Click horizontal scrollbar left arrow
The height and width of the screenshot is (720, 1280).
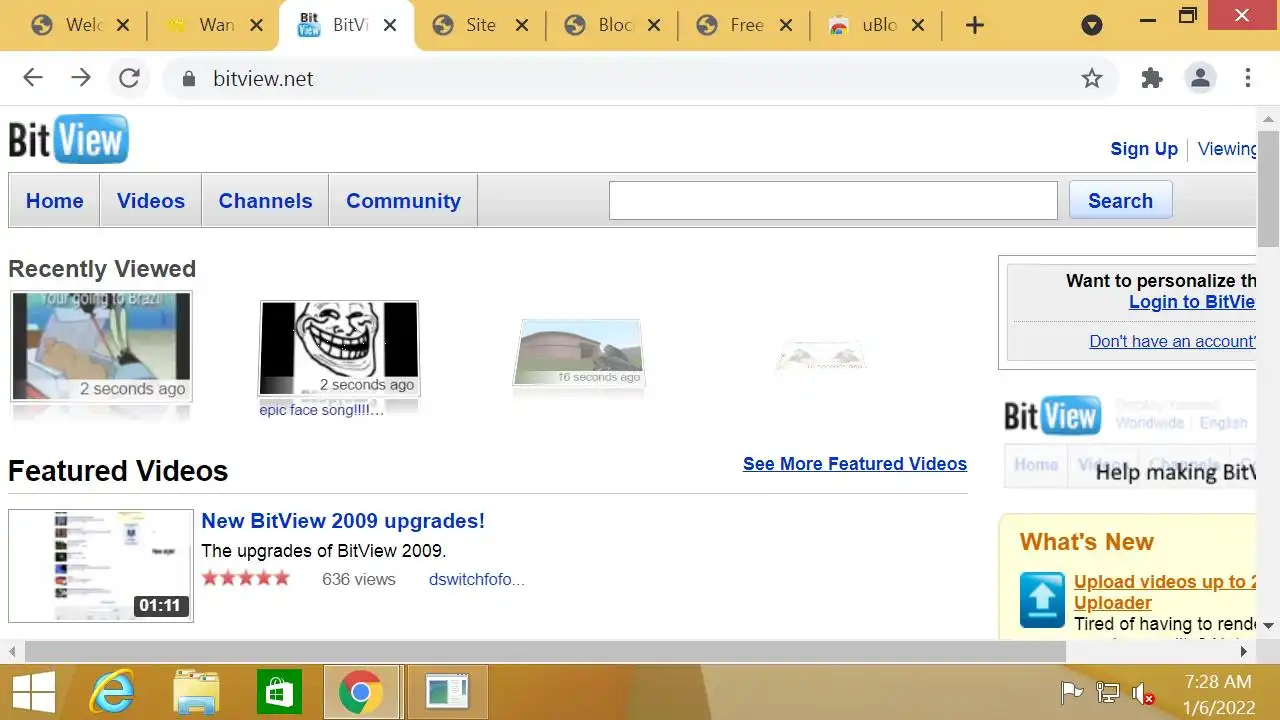click(13, 651)
